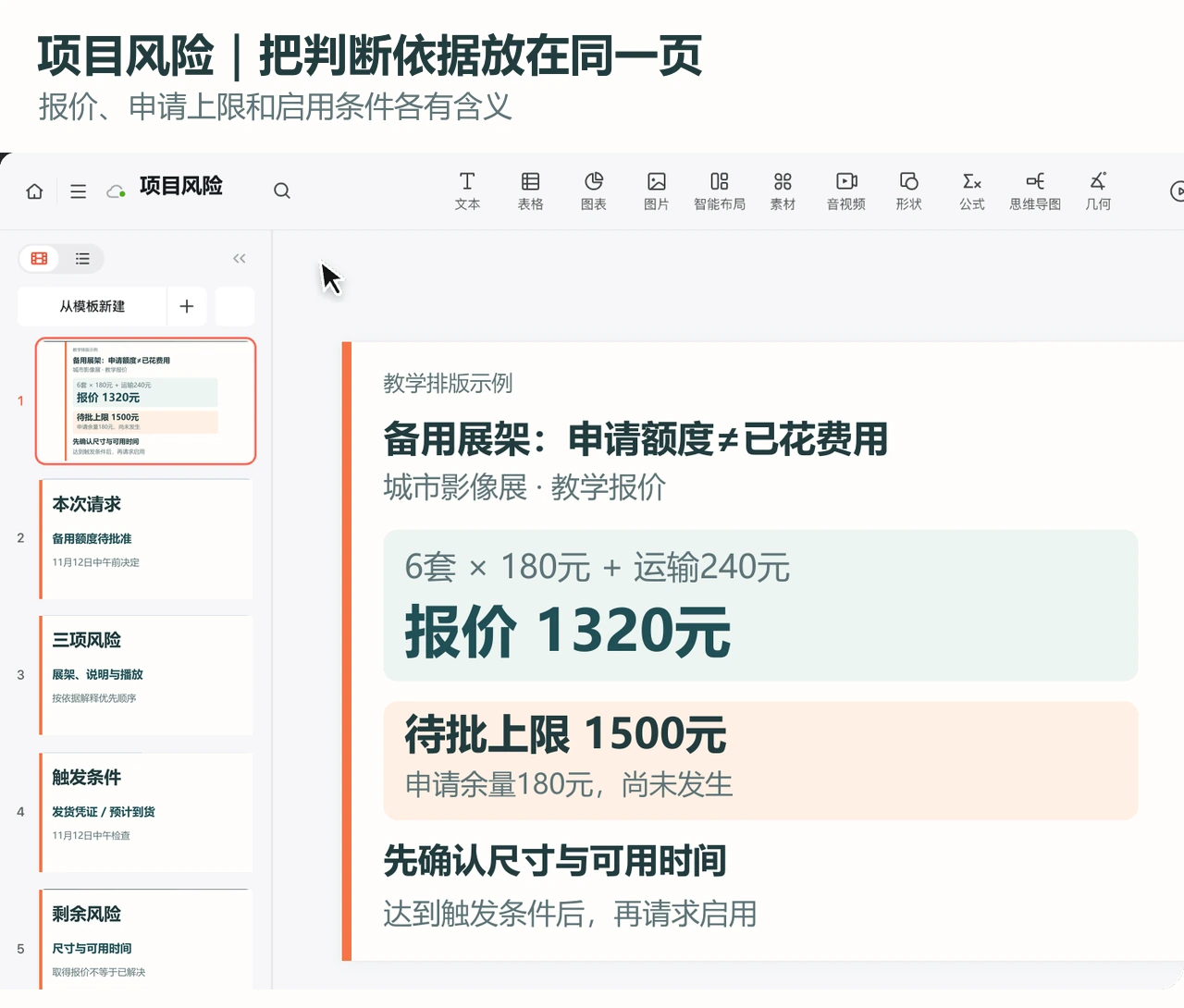Switch to outline list view
The height and width of the screenshot is (1008, 1184).
coord(82,259)
